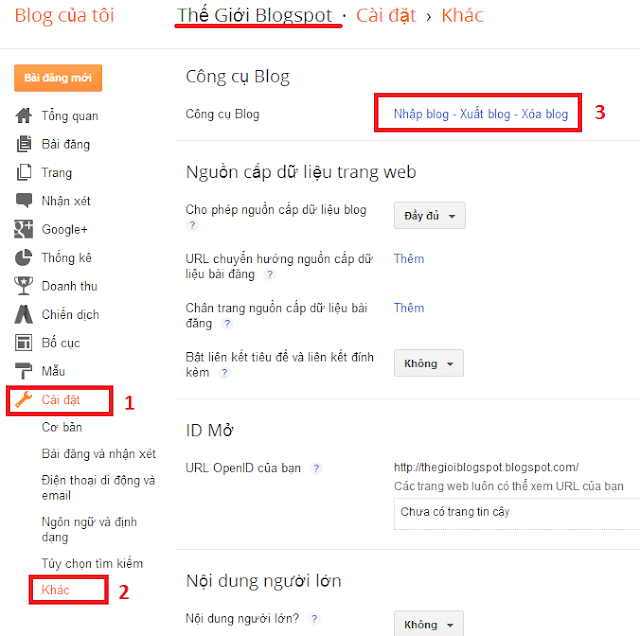Open the Tổng quan menu item
The width and height of the screenshot is (640, 636).
70,116
